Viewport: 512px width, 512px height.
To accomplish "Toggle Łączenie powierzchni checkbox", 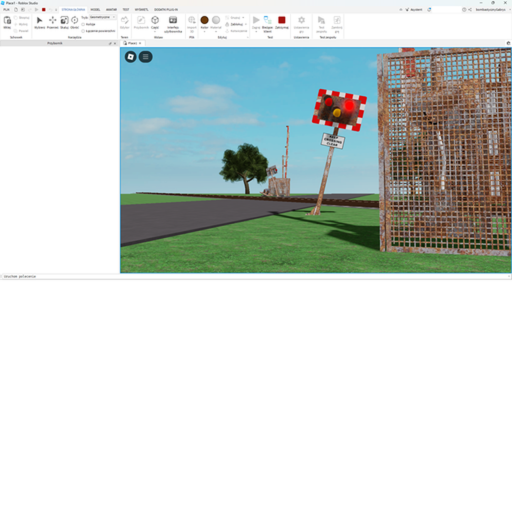I will (83, 31).
